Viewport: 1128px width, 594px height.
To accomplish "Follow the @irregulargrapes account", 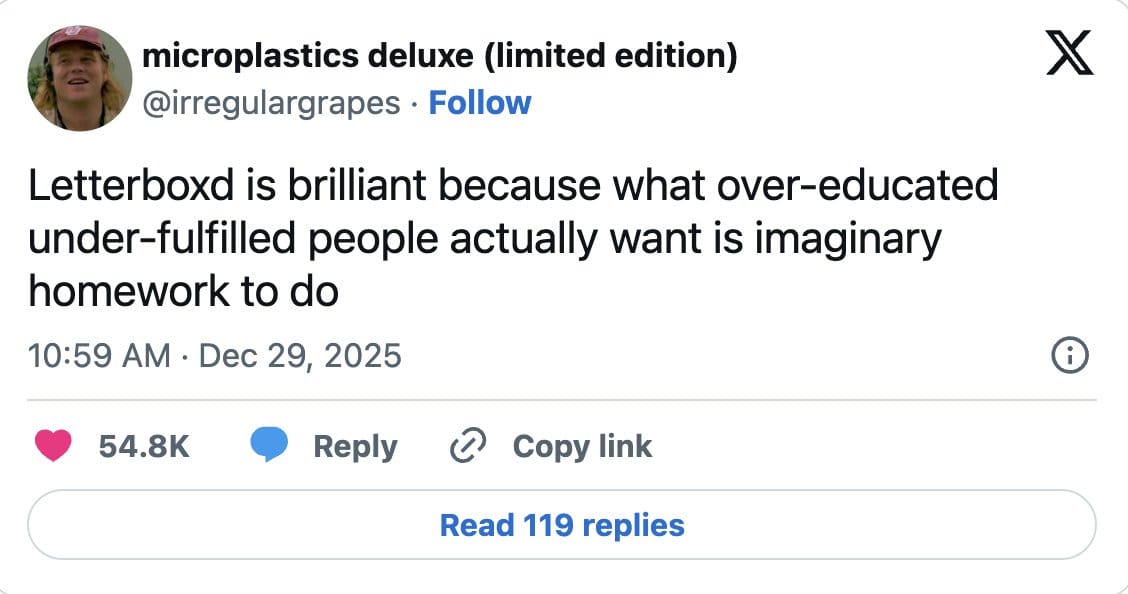I will pyautogui.click(x=480, y=102).
